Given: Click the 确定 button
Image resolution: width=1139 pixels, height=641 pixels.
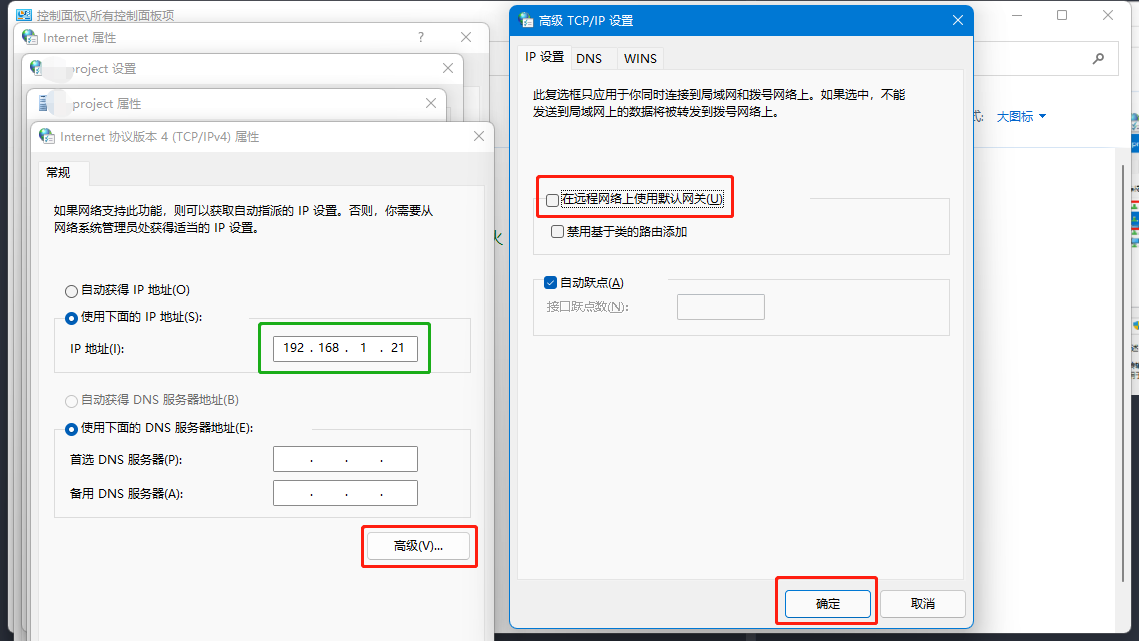Looking at the screenshot, I should [828, 604].
